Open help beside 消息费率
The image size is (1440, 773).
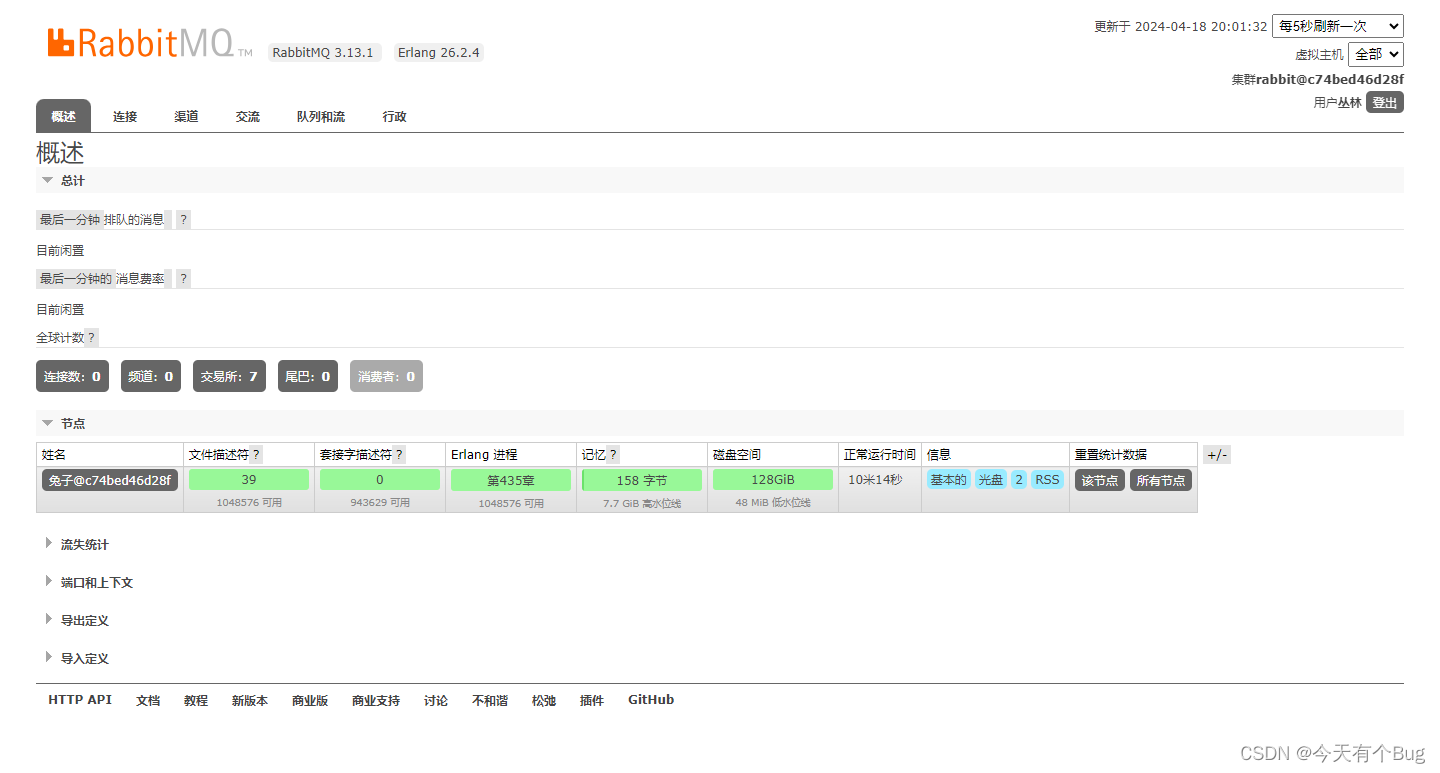tap(183, 278)
